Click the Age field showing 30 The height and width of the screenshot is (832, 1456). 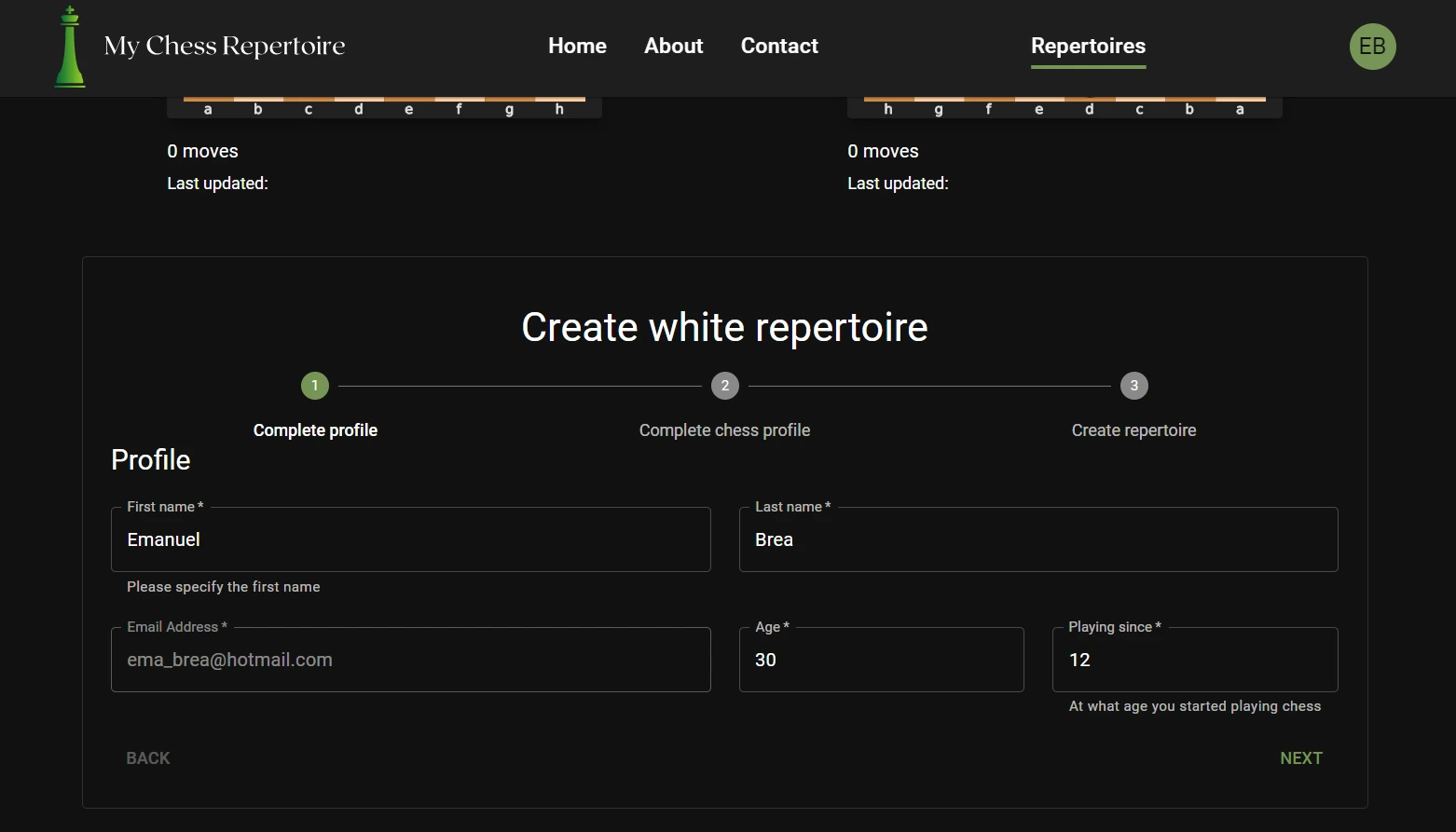point(880,659)
